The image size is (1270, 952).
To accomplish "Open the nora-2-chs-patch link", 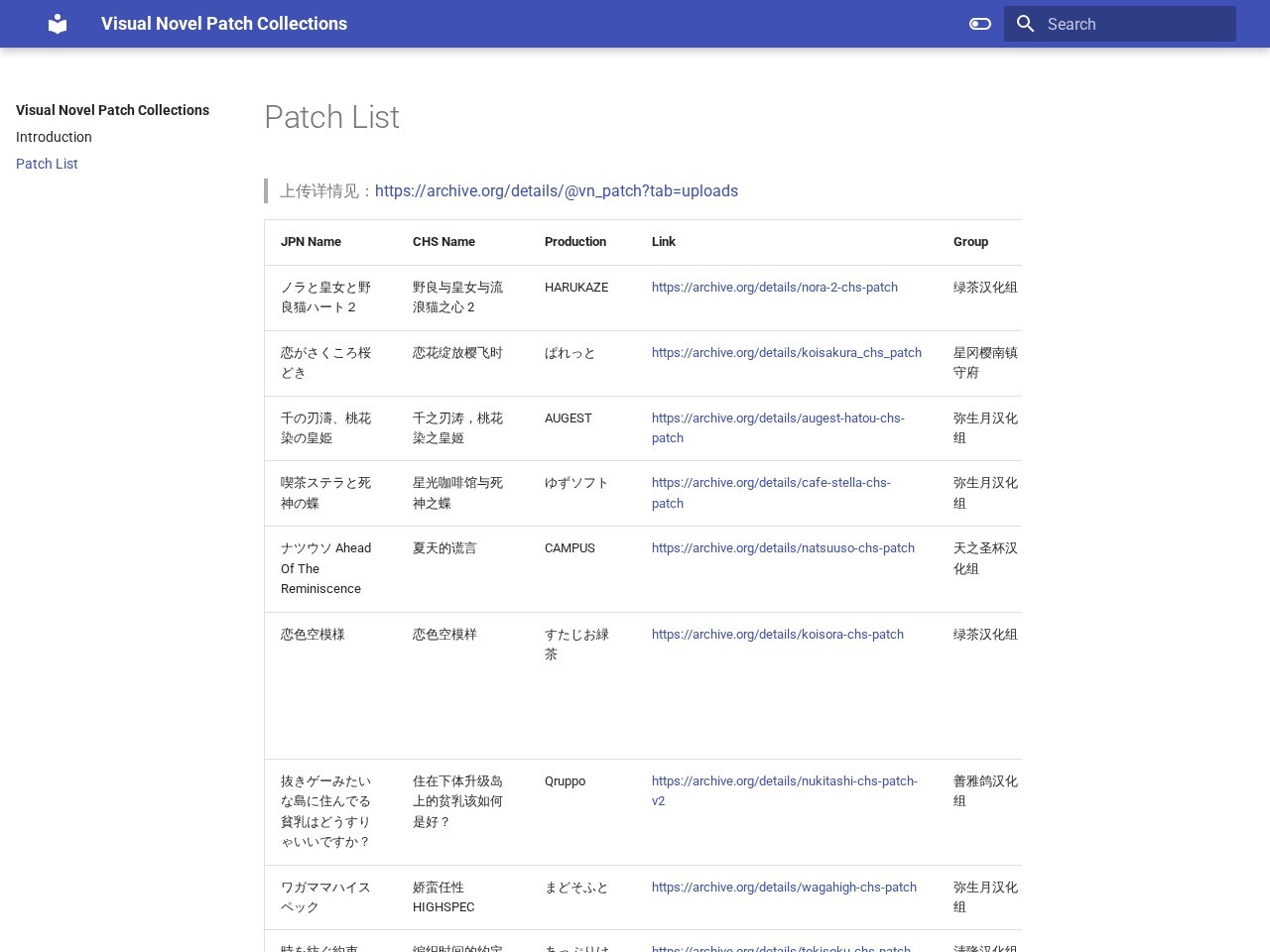I will (775, 288).
